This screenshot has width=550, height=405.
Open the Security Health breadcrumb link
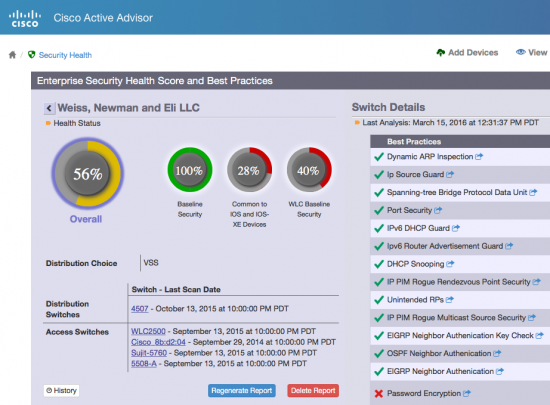click(x=65, y=55)
